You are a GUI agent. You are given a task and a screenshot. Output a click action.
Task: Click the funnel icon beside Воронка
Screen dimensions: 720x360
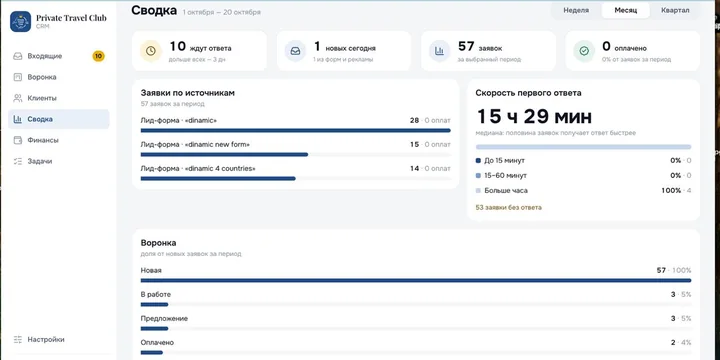coord(18,77)
